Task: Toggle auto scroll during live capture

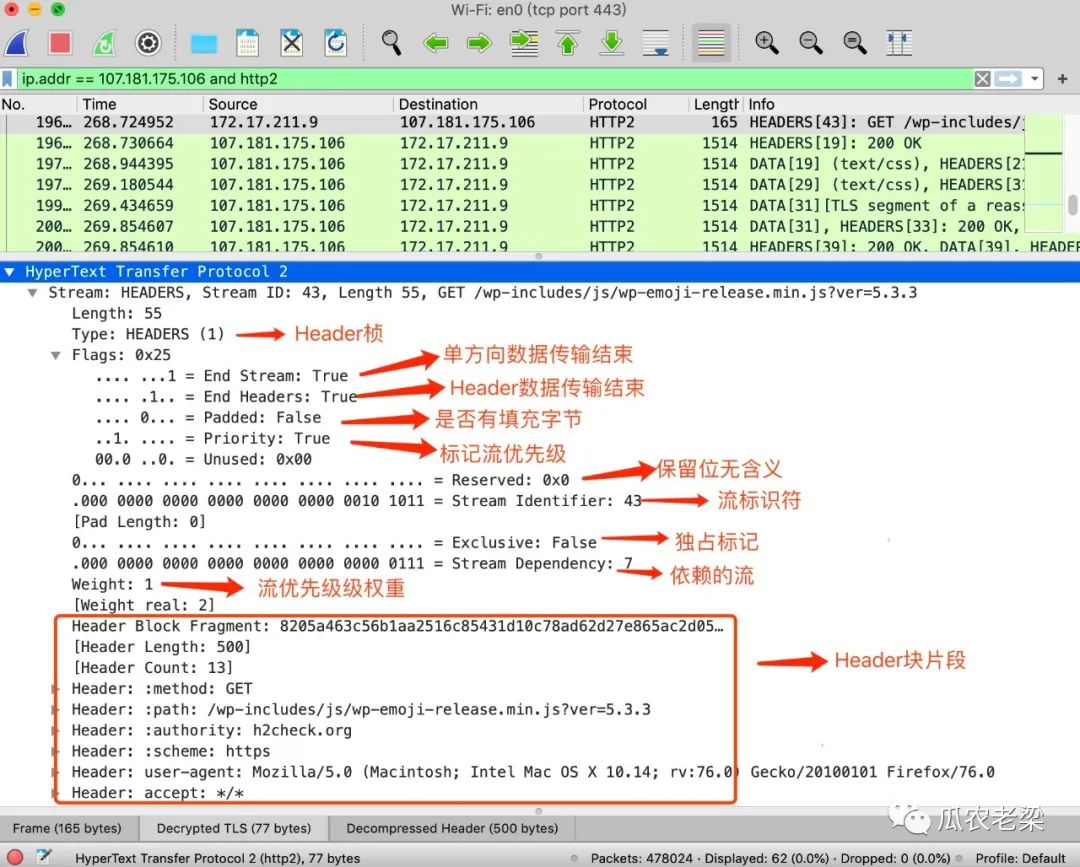Action: [x=655, y=43]
